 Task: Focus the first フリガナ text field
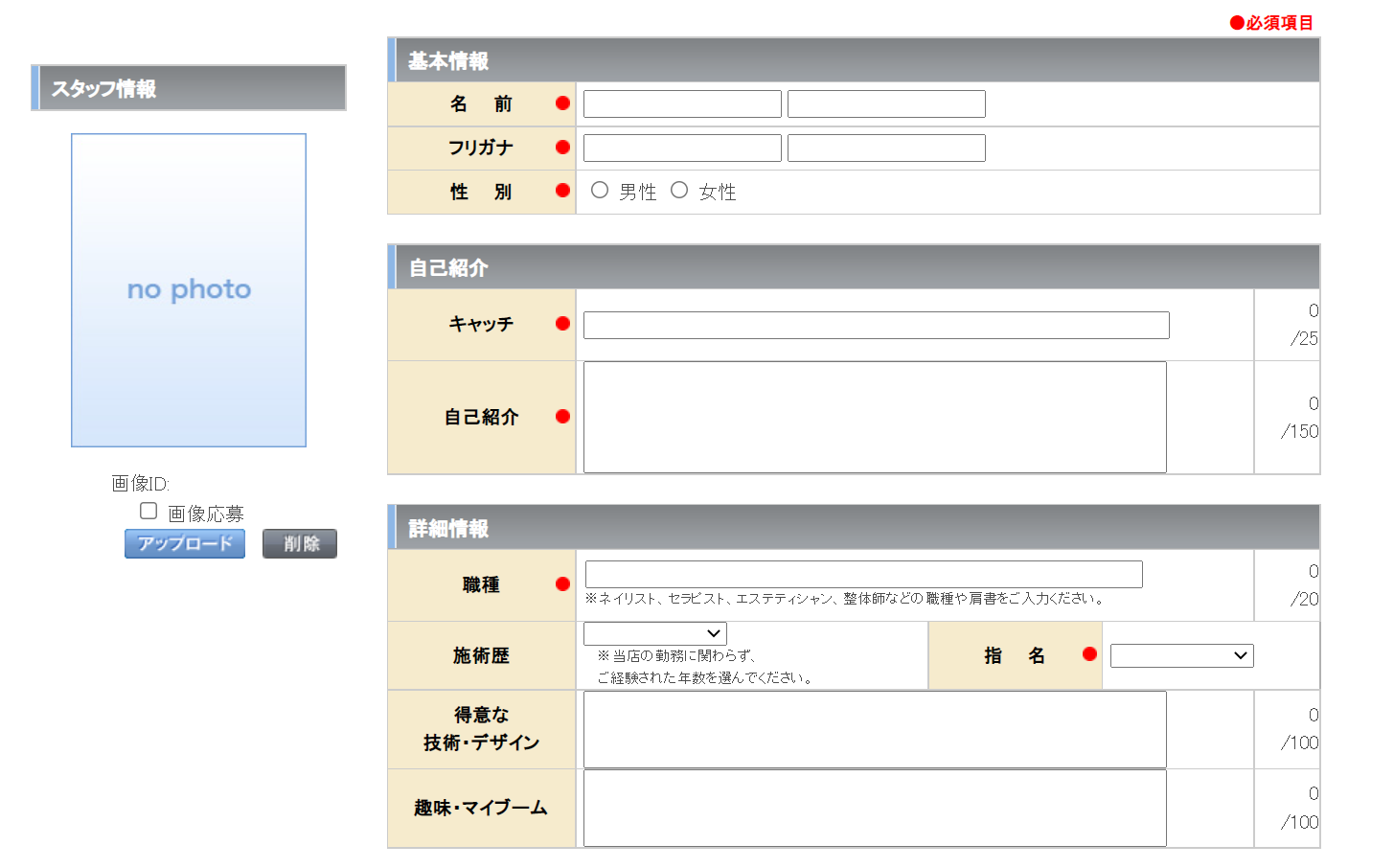(x=682, y=148)
